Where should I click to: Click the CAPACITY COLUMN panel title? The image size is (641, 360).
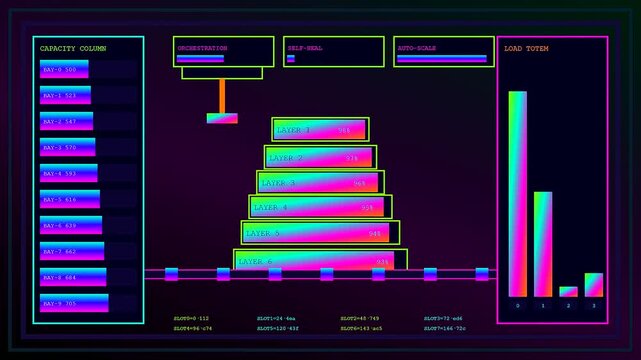[73, 48]
